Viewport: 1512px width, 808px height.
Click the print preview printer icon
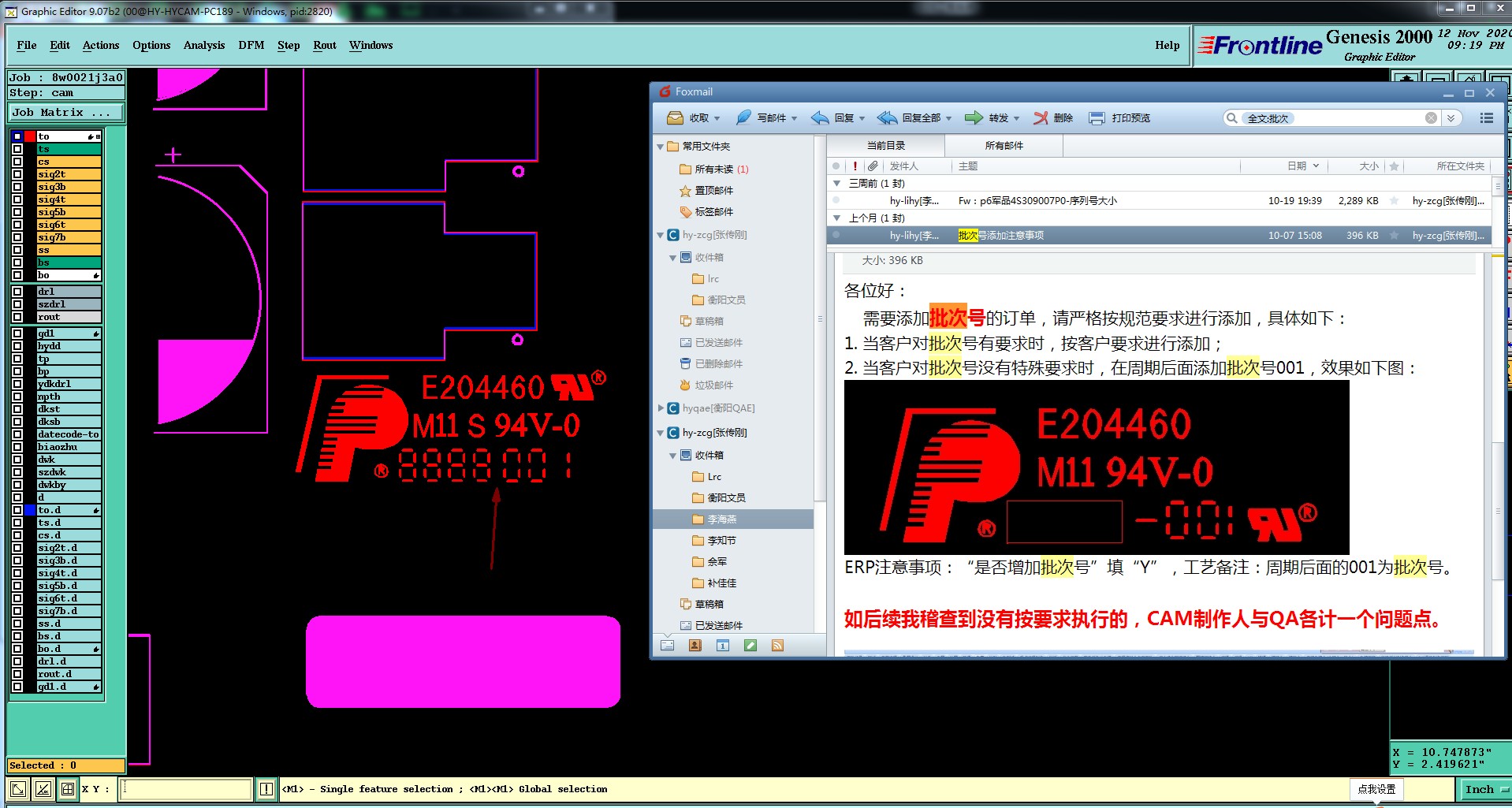coord(1097,118)
